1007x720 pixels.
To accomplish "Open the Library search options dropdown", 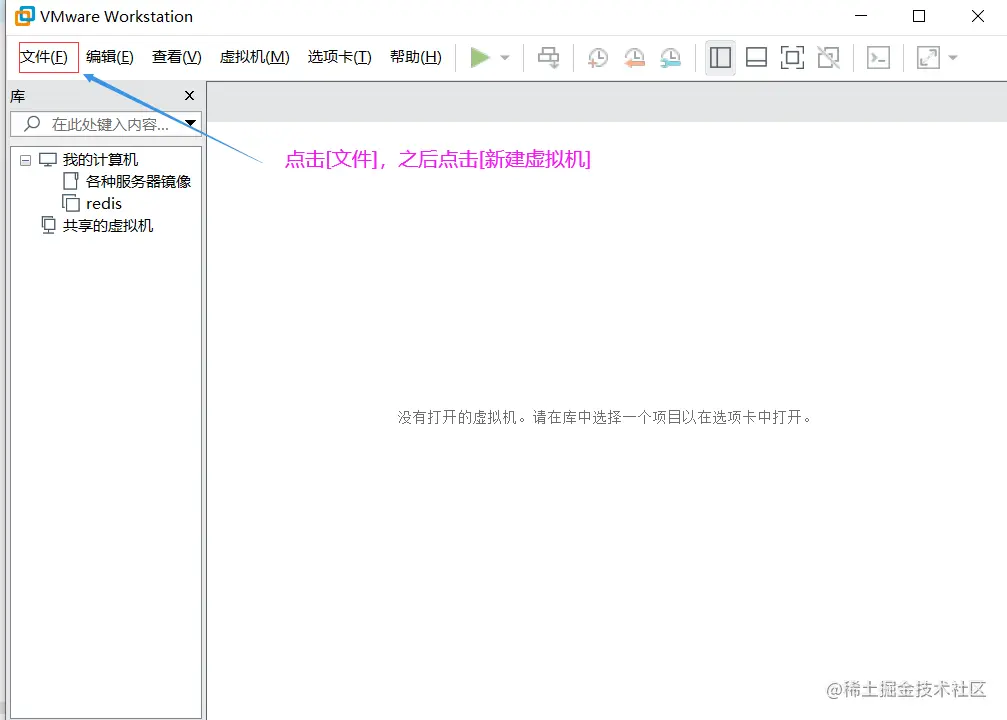I will click(190, 123).
